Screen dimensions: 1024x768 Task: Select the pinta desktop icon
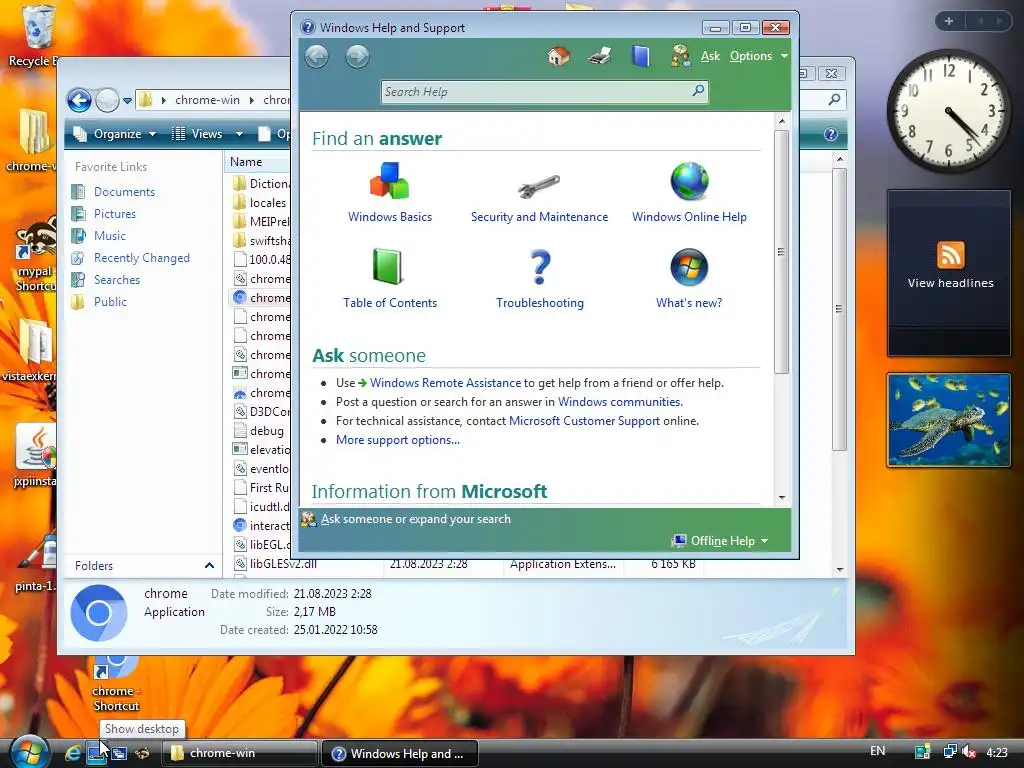click(36, 563)
